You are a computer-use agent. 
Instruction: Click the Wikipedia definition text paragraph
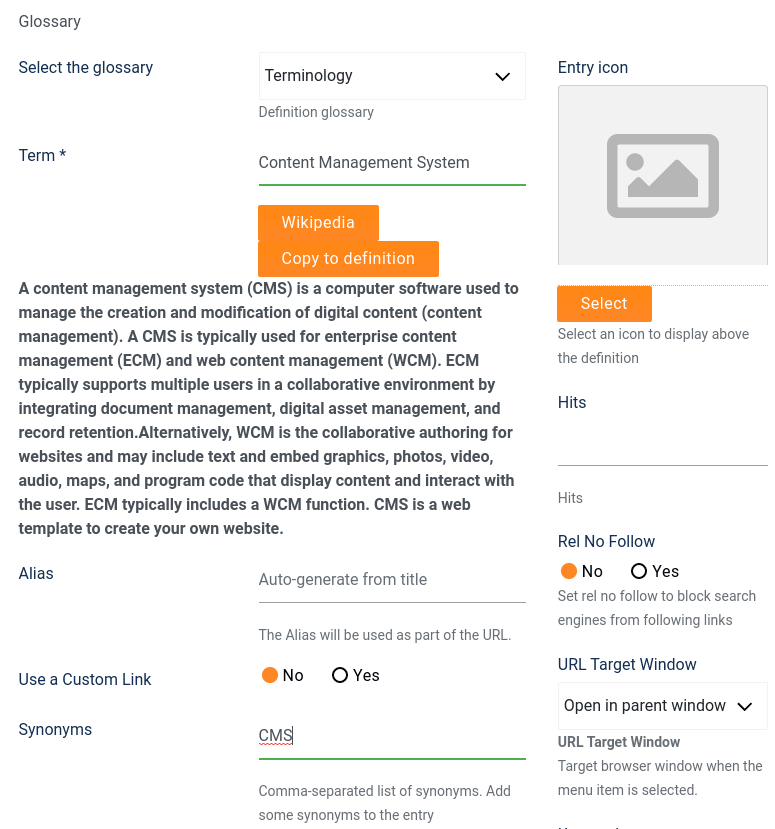coord(268,408)
